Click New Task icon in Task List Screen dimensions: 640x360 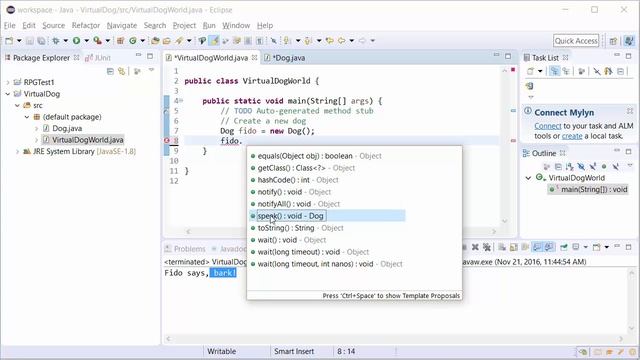tap(530, 71)
